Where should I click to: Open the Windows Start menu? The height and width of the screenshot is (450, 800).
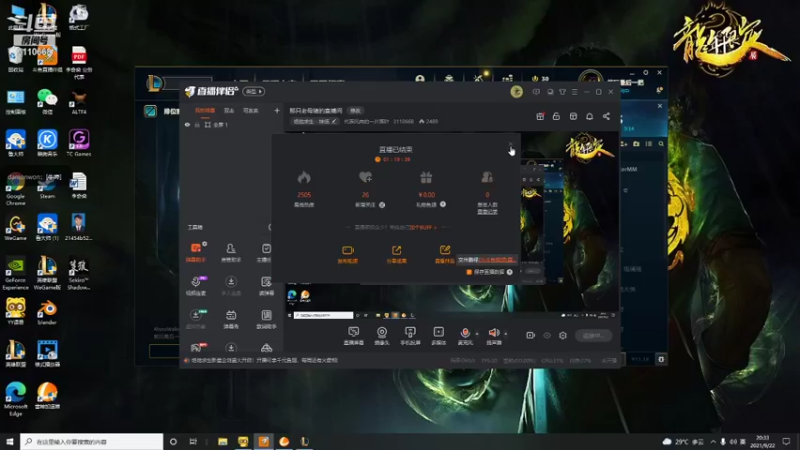[x=10, y=441]
